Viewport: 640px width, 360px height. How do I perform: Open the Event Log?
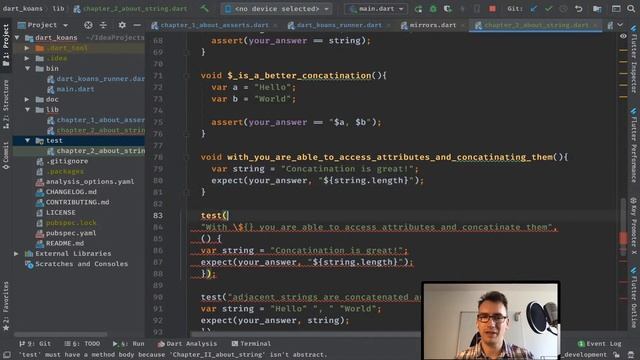(x=599, y=344)
